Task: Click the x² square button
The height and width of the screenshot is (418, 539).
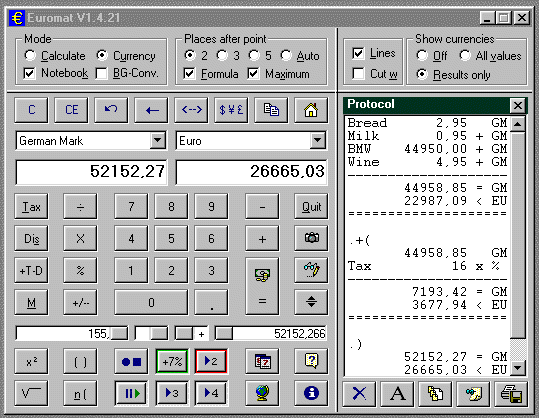Action: tap(31, 361)
